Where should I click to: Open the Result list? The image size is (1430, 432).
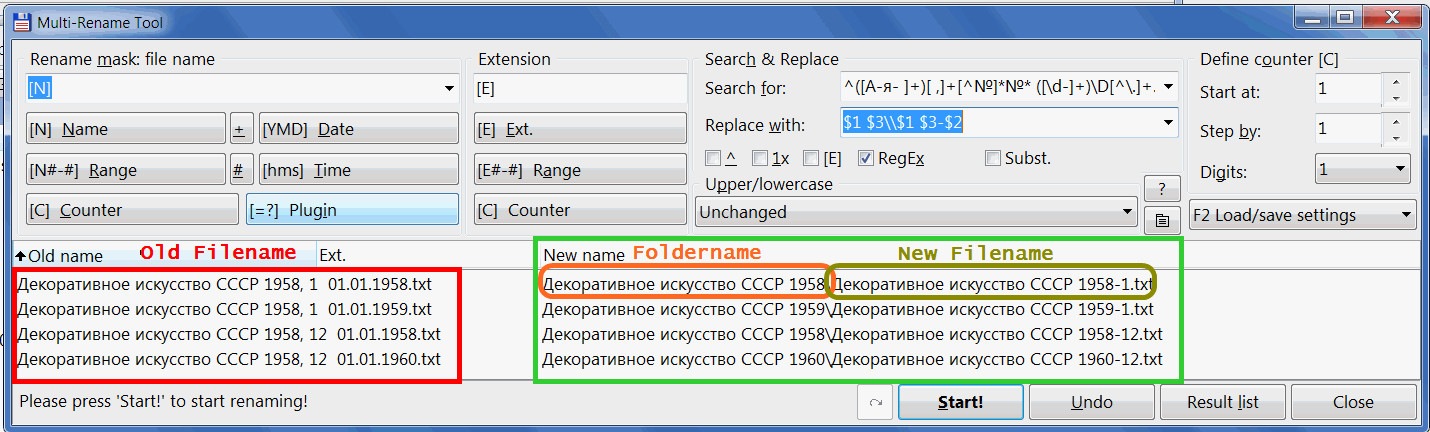1222,402
